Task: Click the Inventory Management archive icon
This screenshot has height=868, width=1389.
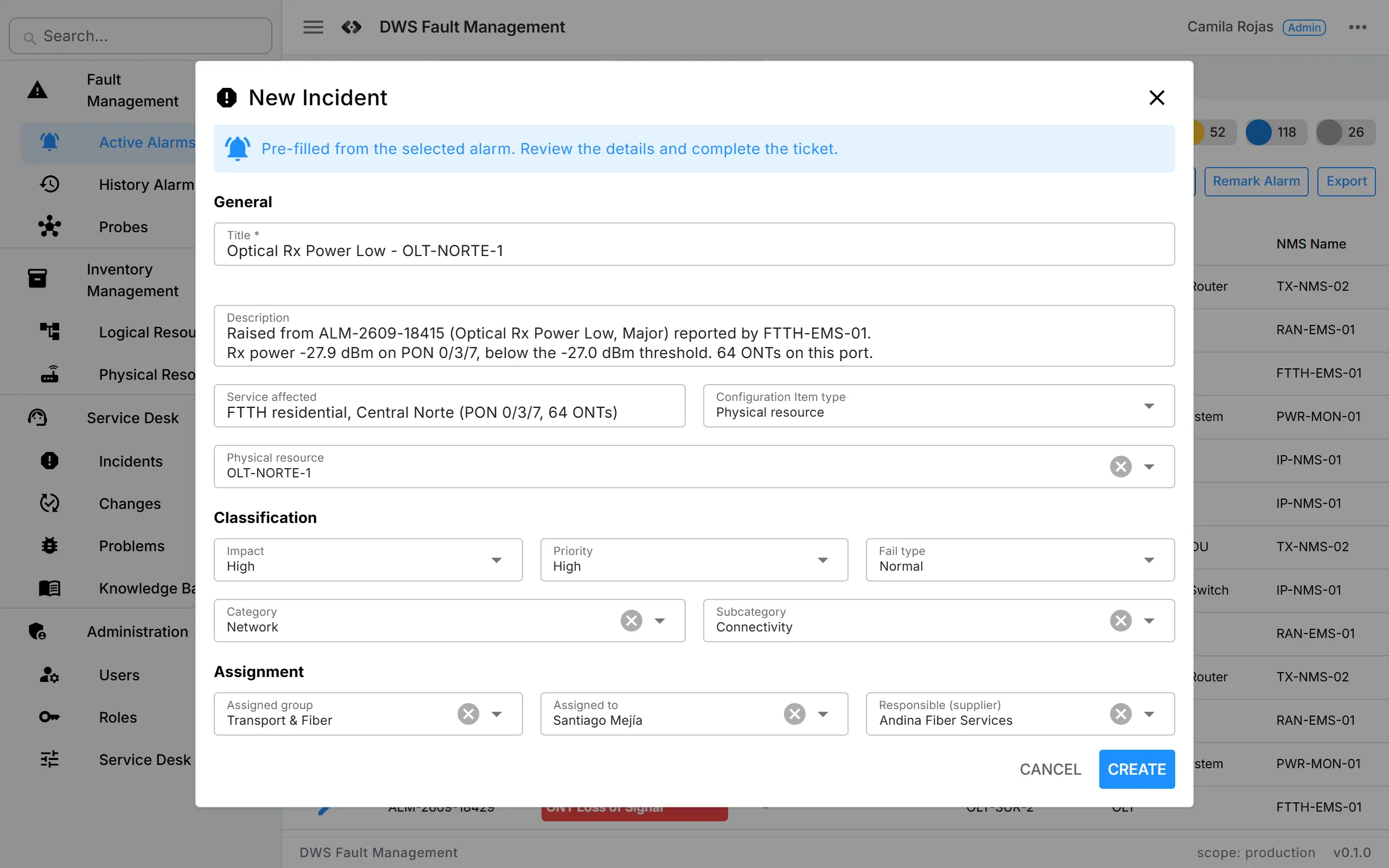Action: pos(37,278)
